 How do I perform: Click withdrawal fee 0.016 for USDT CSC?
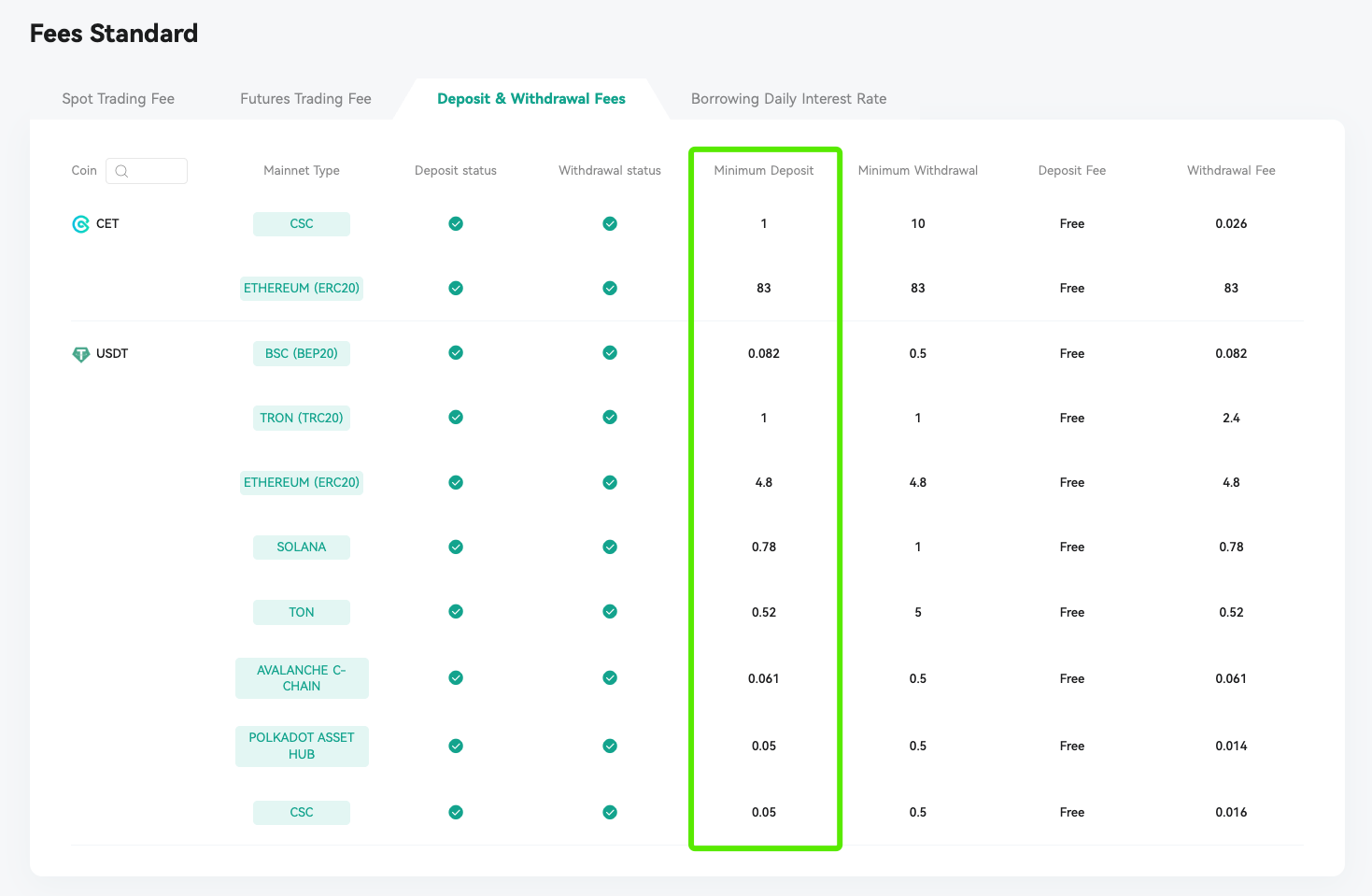click(1231, 813)
